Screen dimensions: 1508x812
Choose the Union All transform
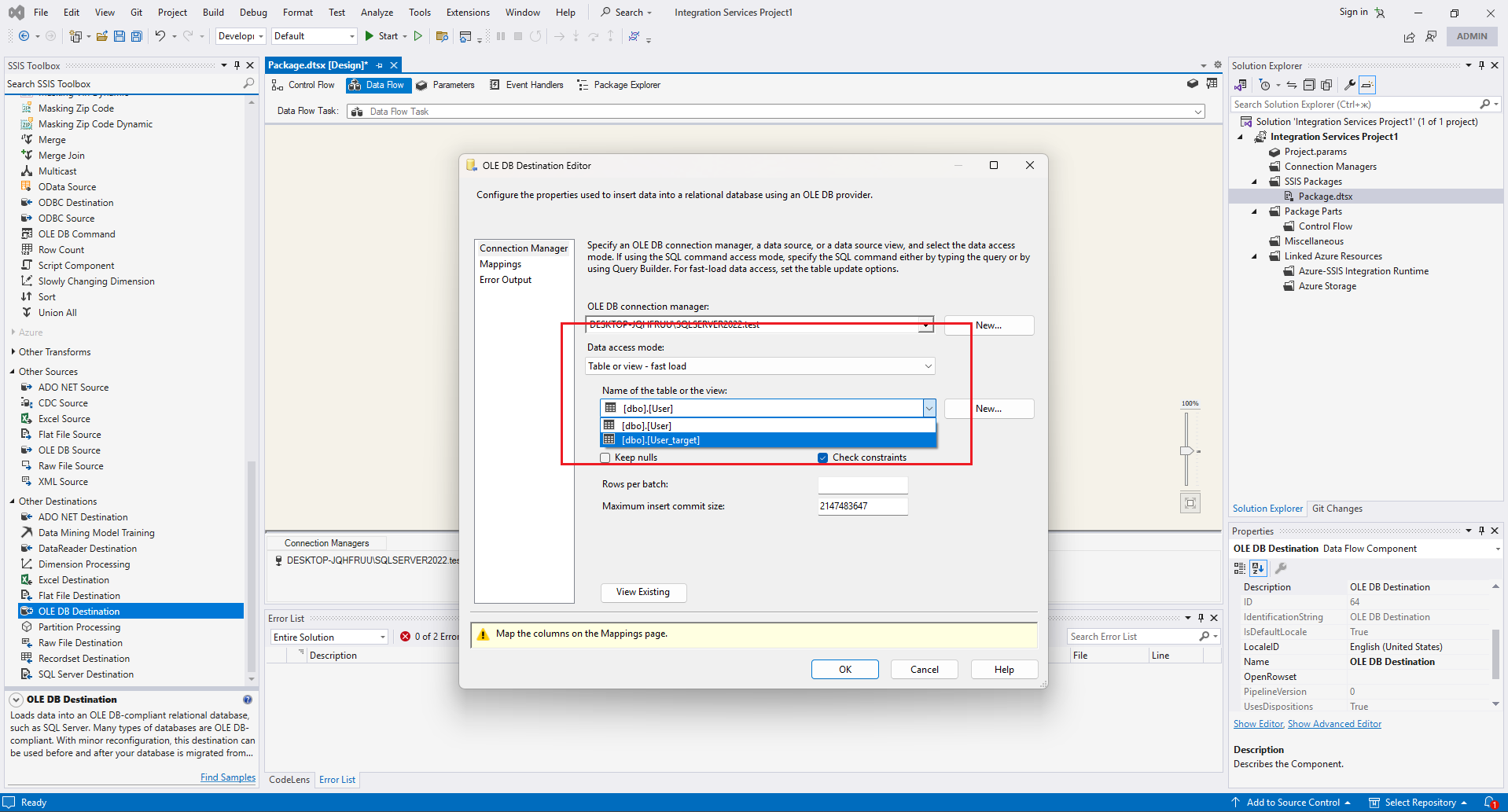57,313
